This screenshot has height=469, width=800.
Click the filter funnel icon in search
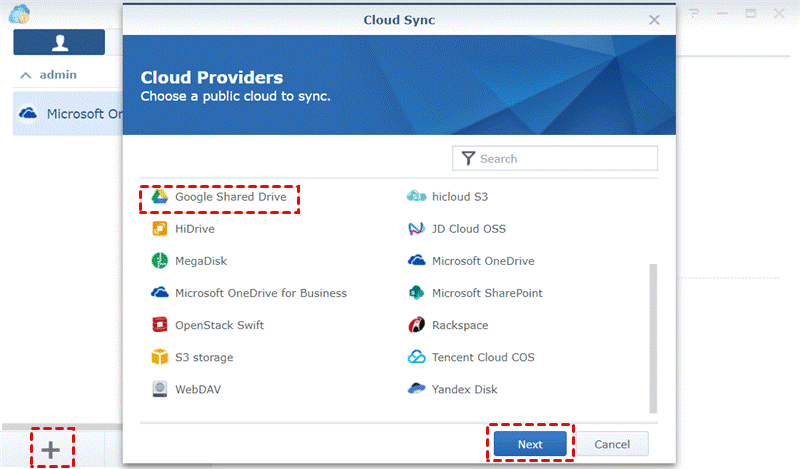pyautogui.click(x=468, y=159)
